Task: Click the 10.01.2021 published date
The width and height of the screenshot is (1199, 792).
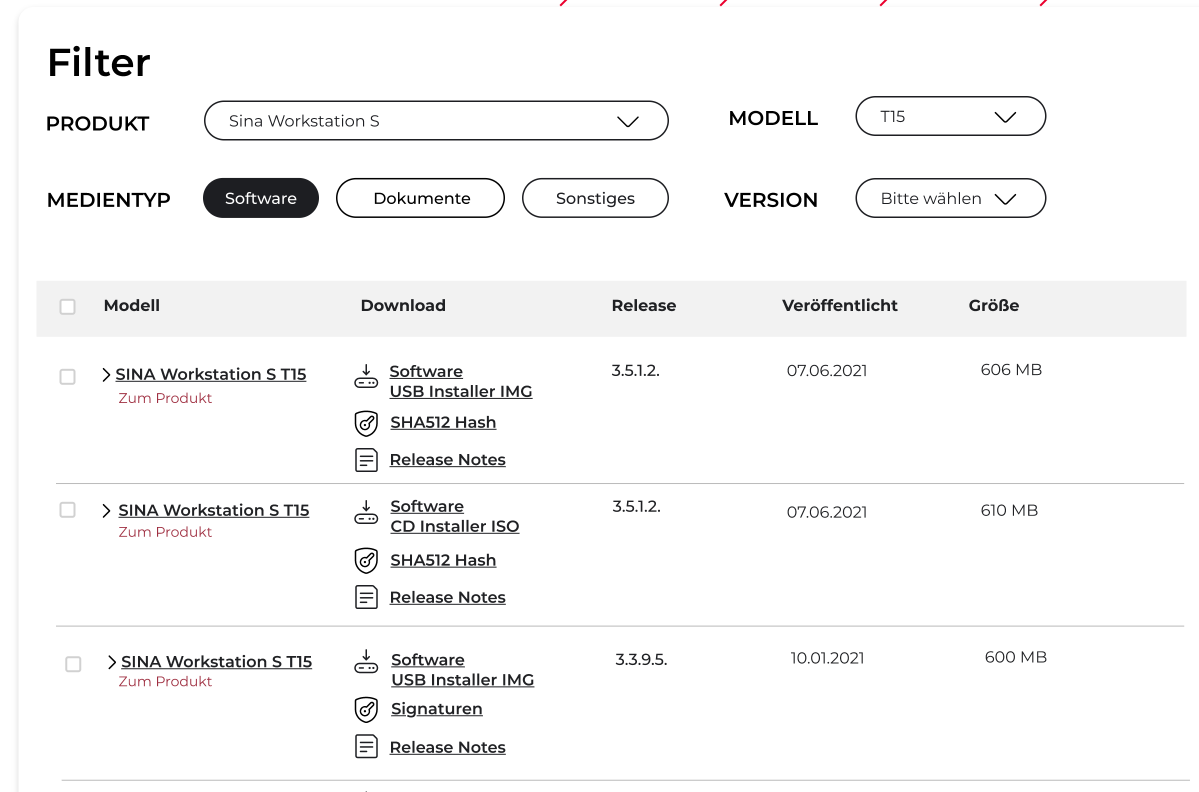Action: [x=827, y=658]
